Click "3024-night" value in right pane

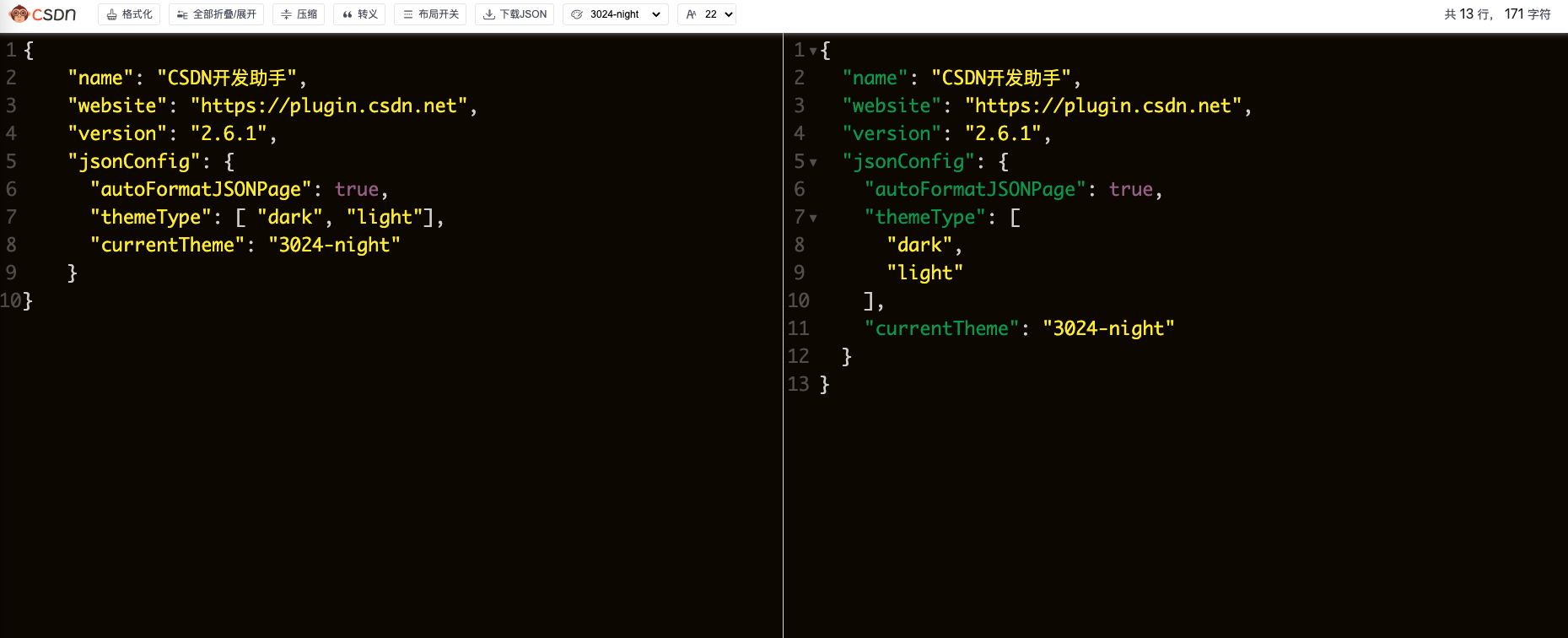click(1108, 328)
